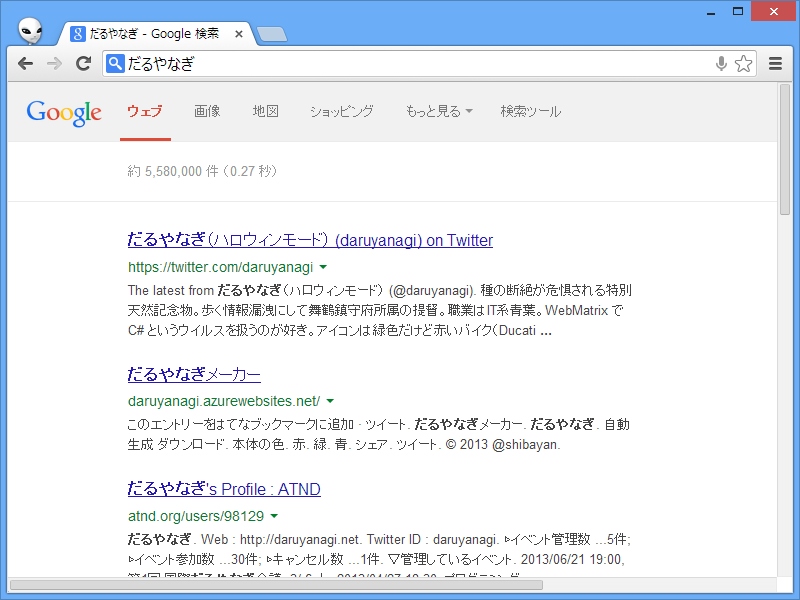Click the green URL https://twitter.com/daruyanagi
This screenshot has width=800, height=600.
(220, 267)
